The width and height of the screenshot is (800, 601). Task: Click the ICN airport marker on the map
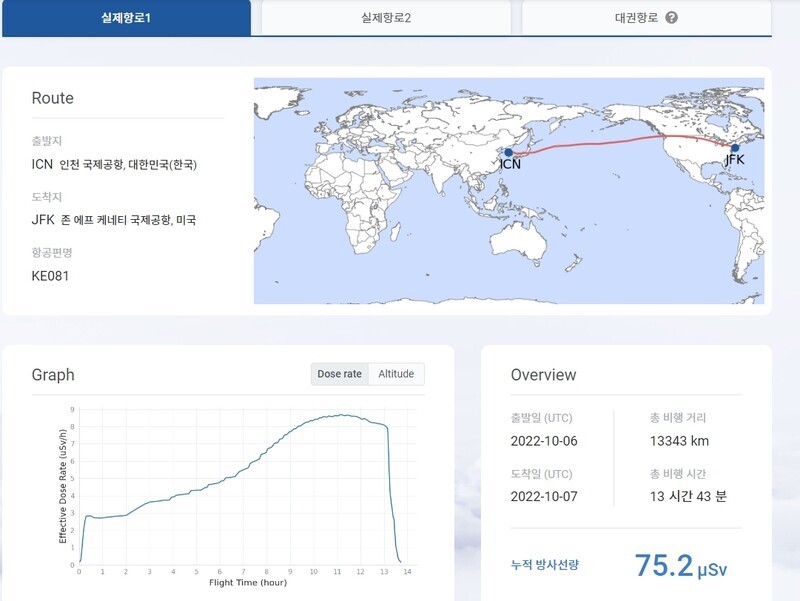[508, 153]
